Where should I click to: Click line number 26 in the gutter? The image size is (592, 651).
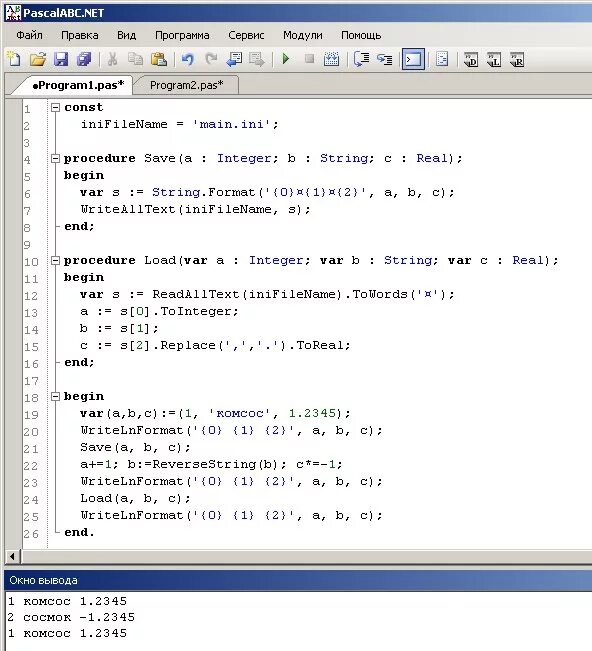click(x=31, y=534)
